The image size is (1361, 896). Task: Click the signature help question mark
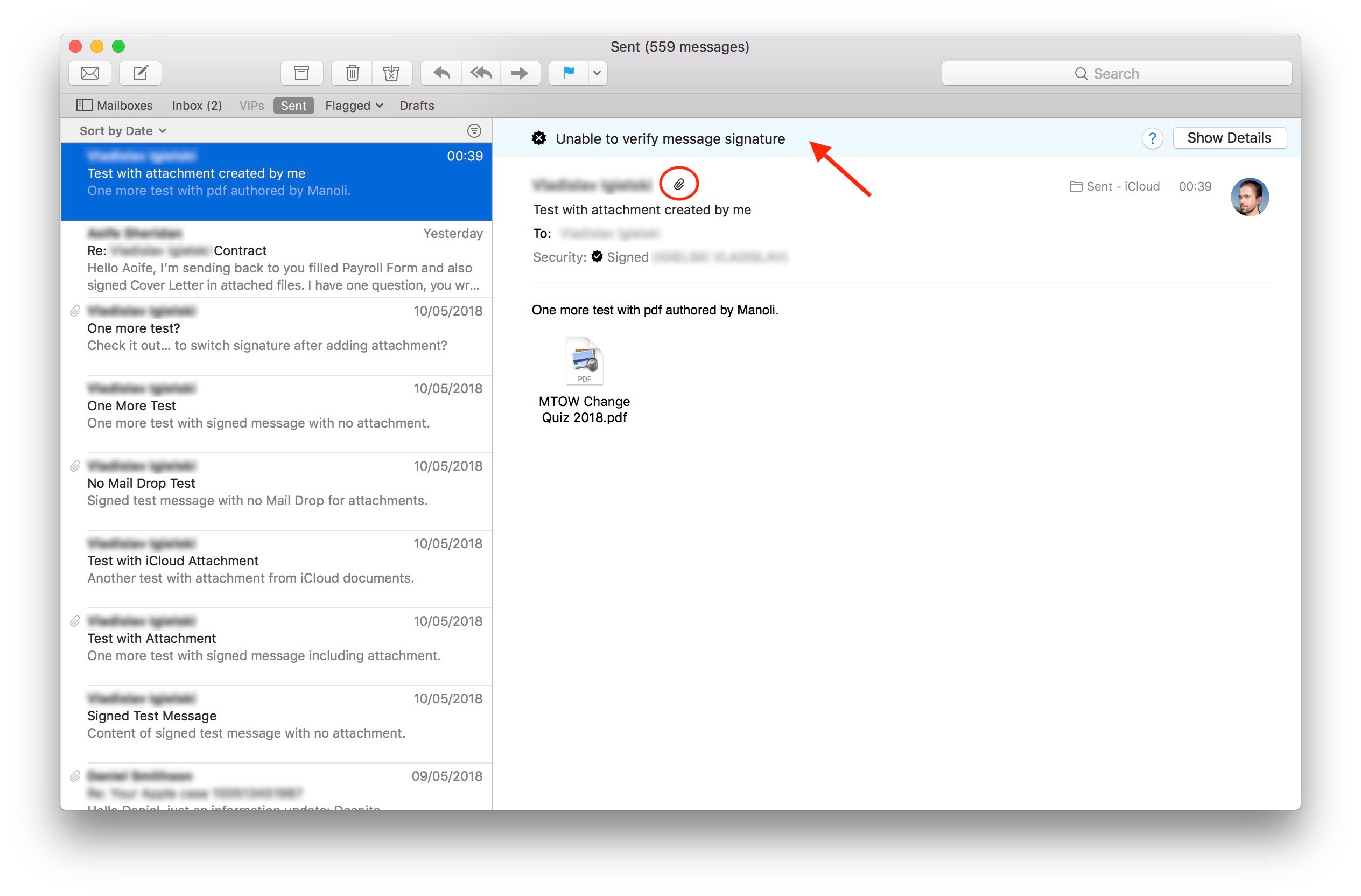tap(1152, 139)
